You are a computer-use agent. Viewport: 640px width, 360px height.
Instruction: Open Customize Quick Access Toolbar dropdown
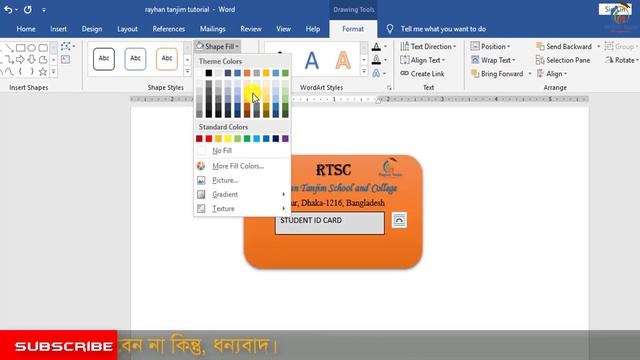[44, 9]
